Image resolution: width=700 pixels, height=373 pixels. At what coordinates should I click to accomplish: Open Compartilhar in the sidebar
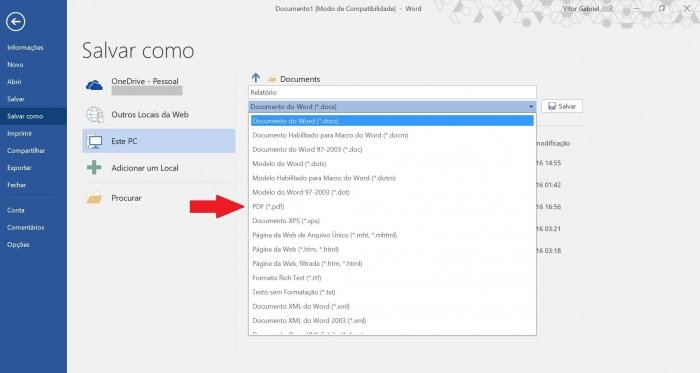[26, 150]
